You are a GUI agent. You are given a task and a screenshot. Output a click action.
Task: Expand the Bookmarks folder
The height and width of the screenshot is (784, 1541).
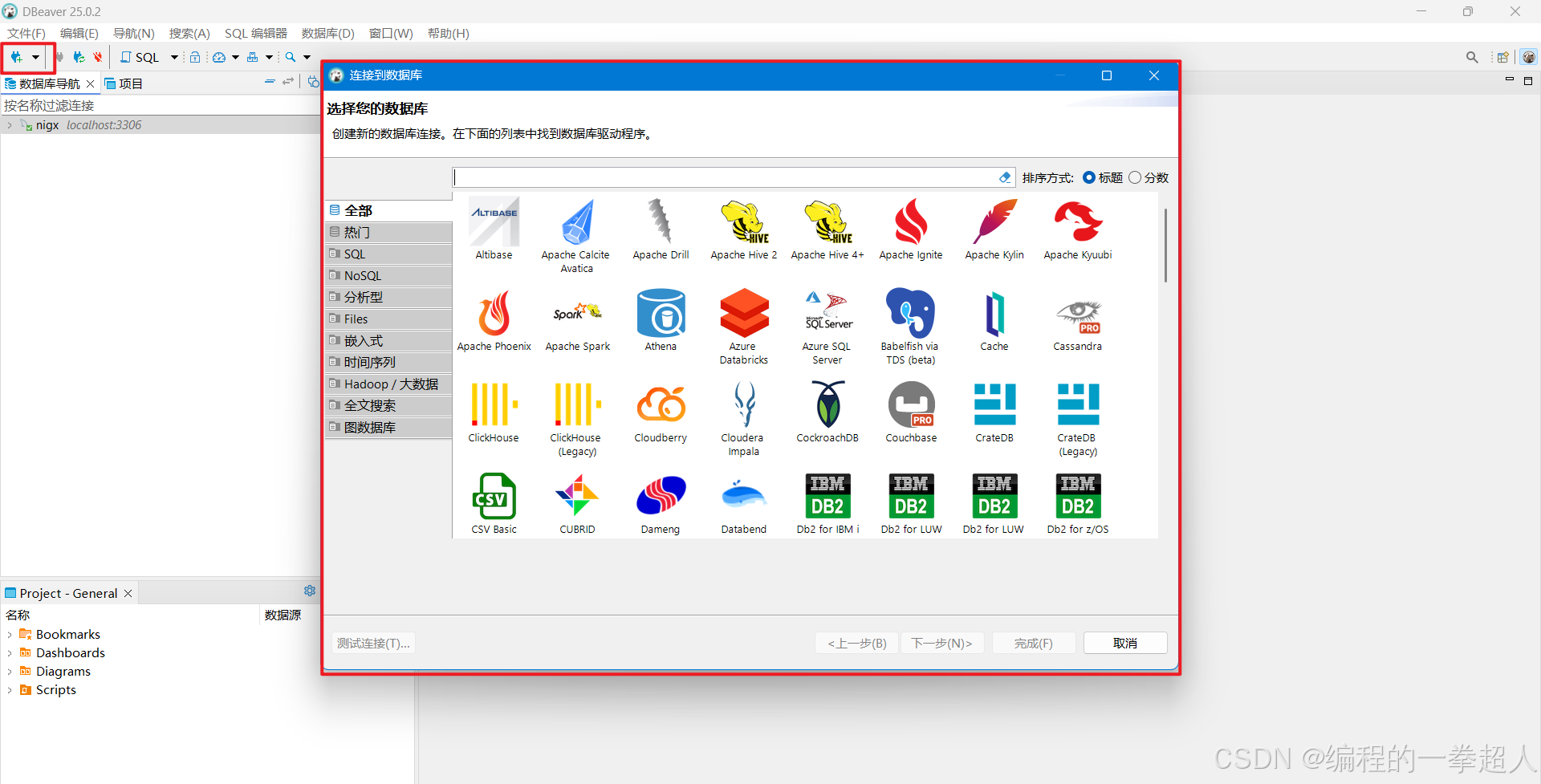click(9, 635)
